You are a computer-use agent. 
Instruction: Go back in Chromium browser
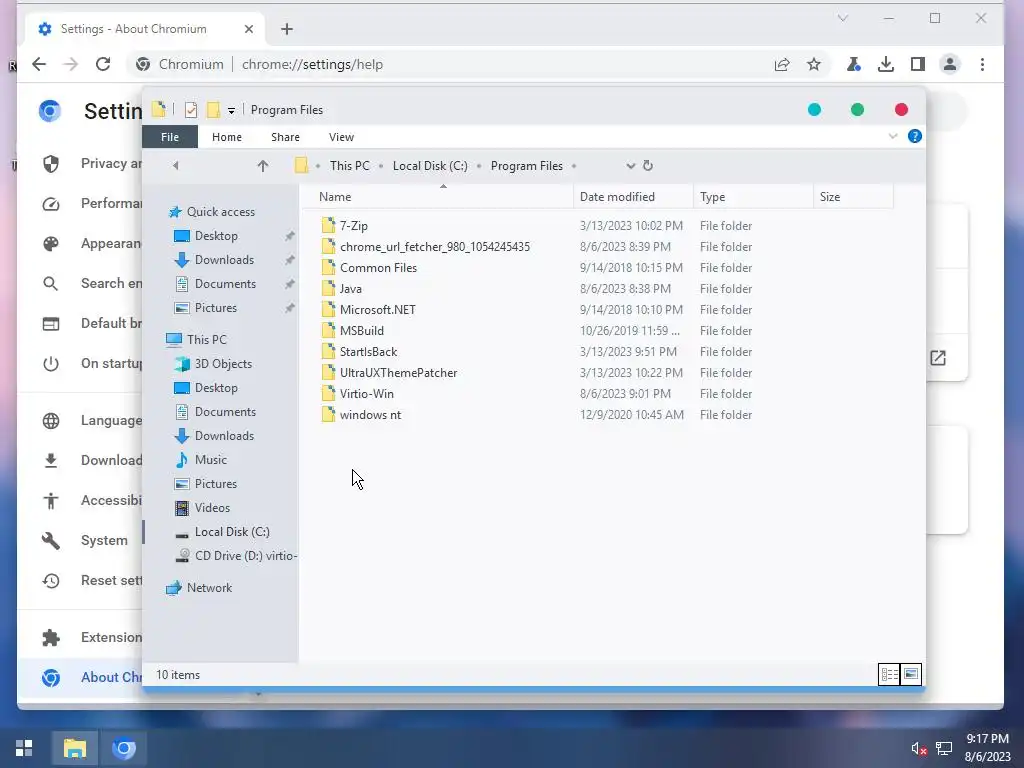39,64
